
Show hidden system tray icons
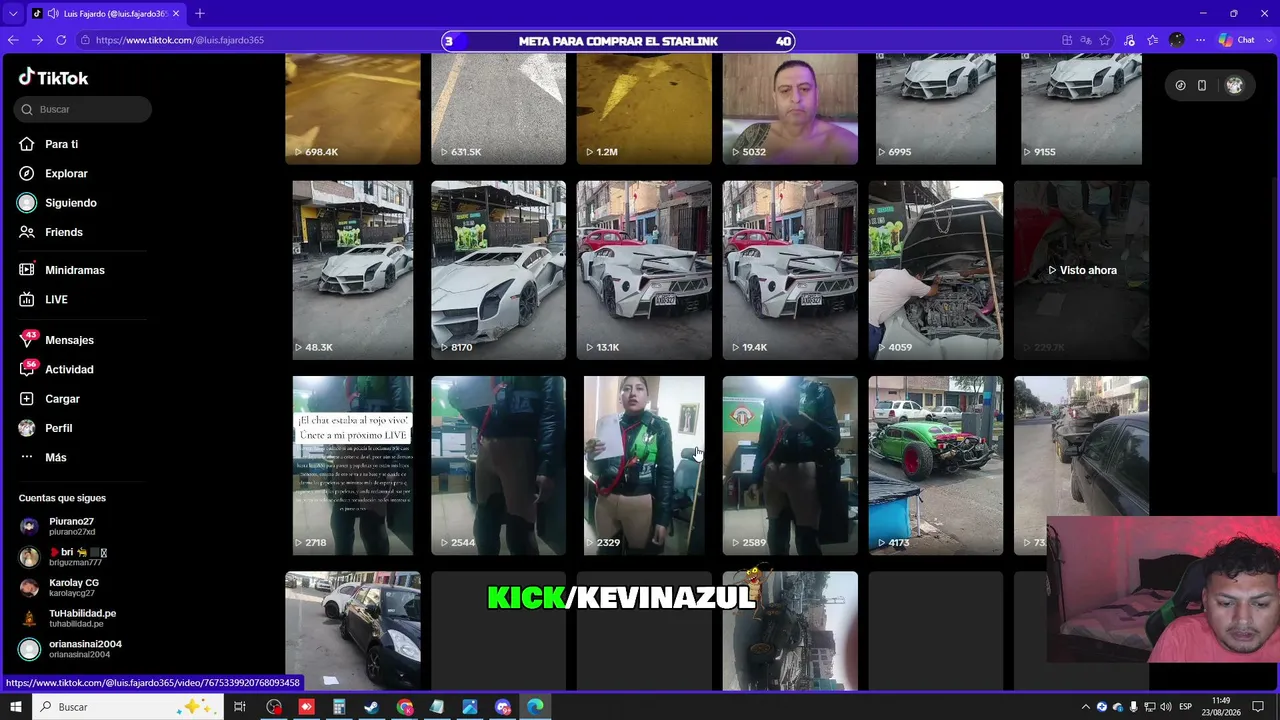pyautogui.click(x=1086, y=707)
